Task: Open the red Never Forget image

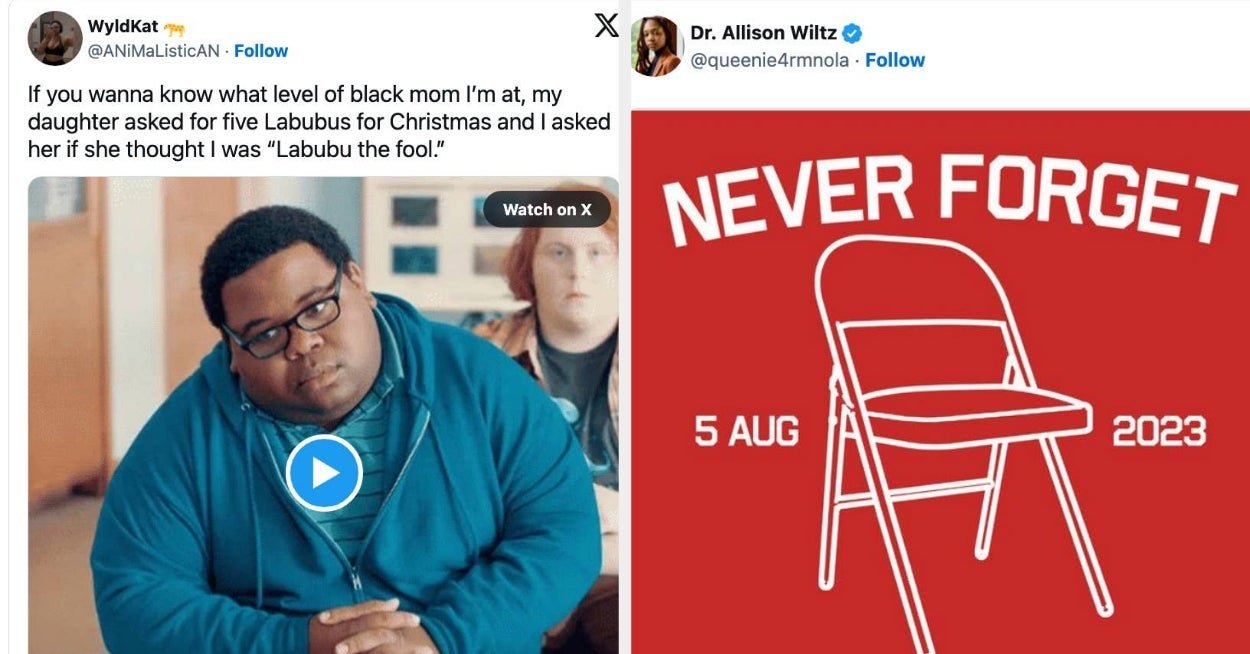Action: pyautogui.click(x=941, y=381)
